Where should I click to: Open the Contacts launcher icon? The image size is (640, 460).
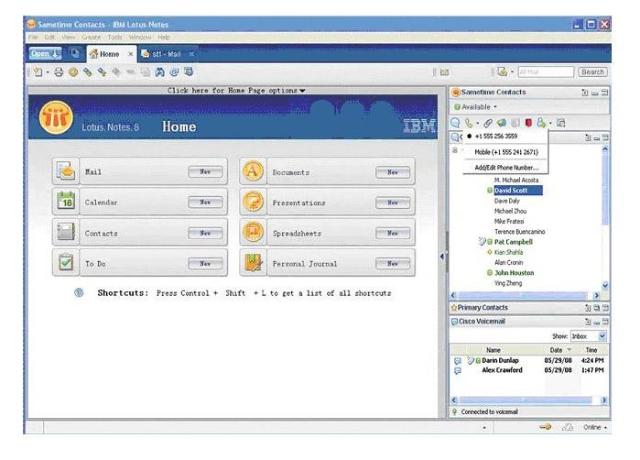pos(66,233)
